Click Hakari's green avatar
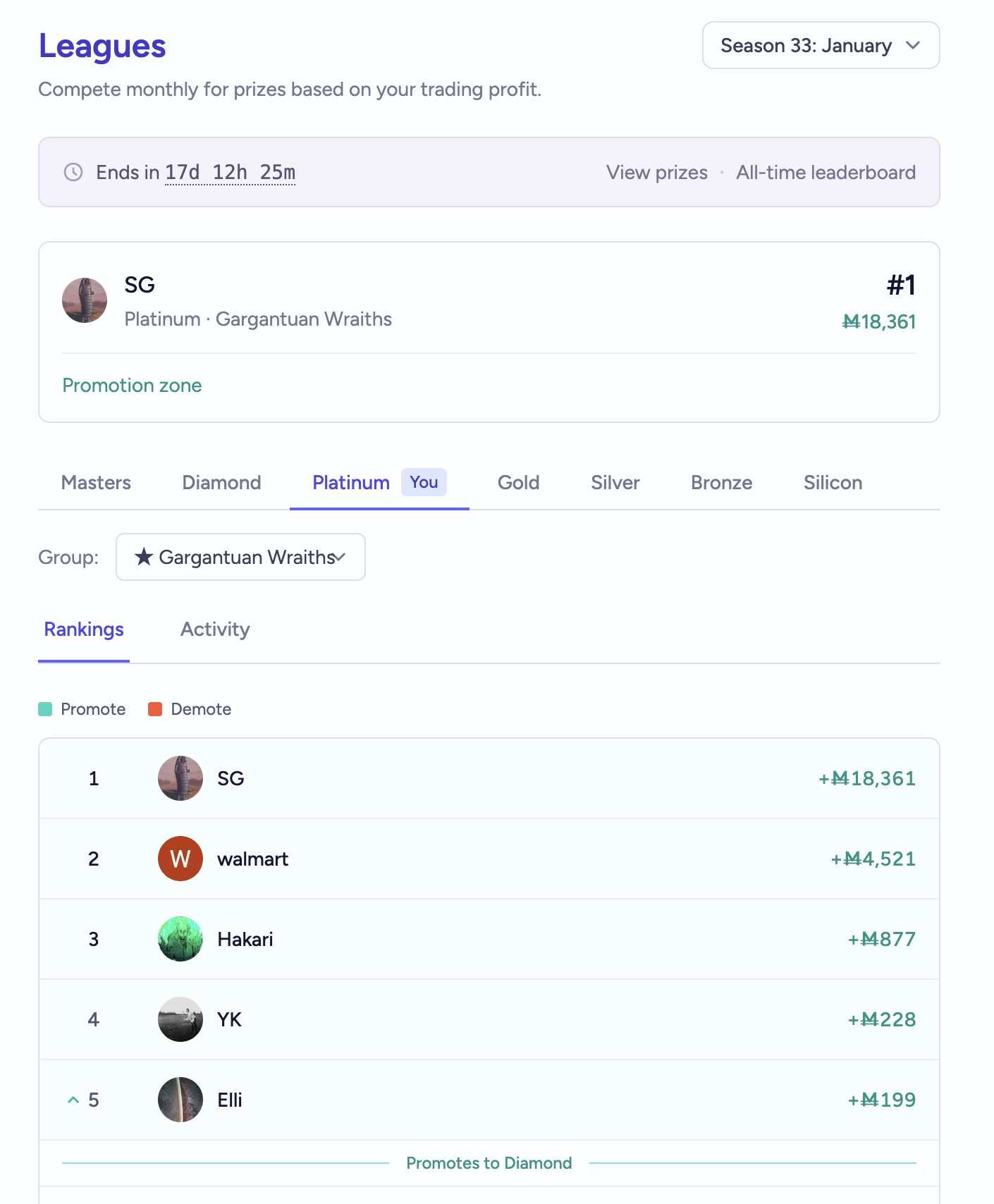 click(x=180, y=939)
